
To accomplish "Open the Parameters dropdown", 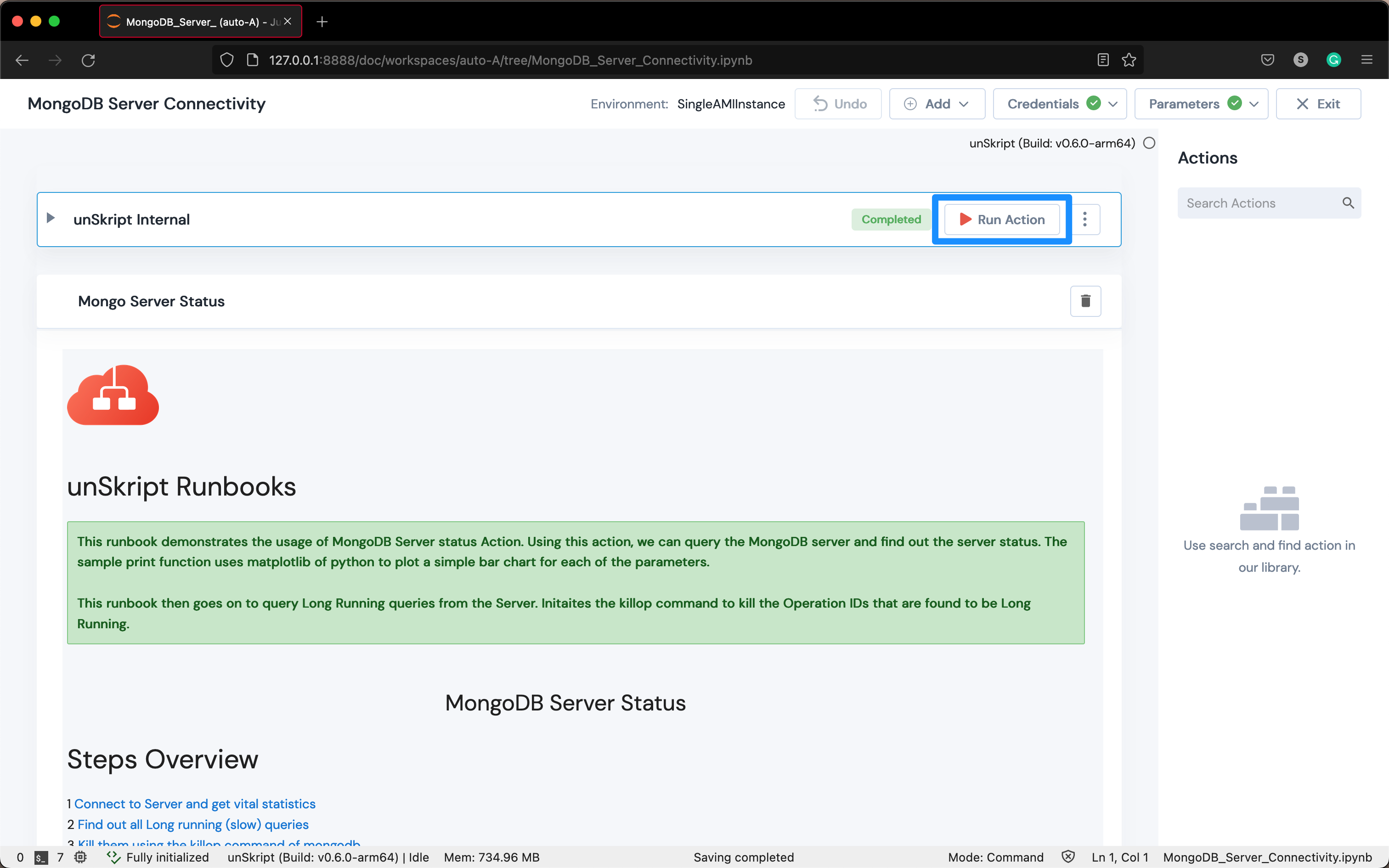I will point(1201,104).
